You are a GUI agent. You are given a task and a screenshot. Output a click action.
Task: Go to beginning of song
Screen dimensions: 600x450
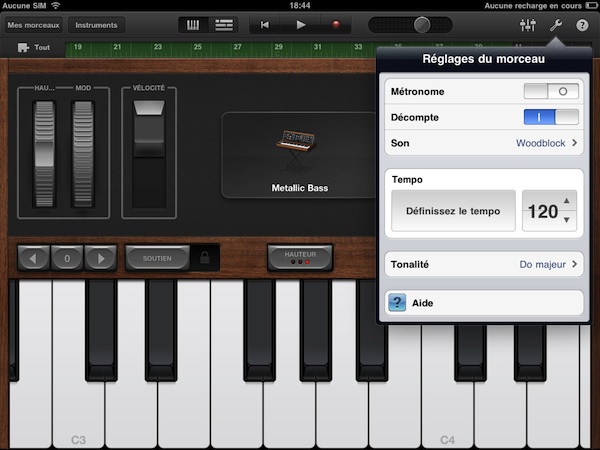(264, 25)
